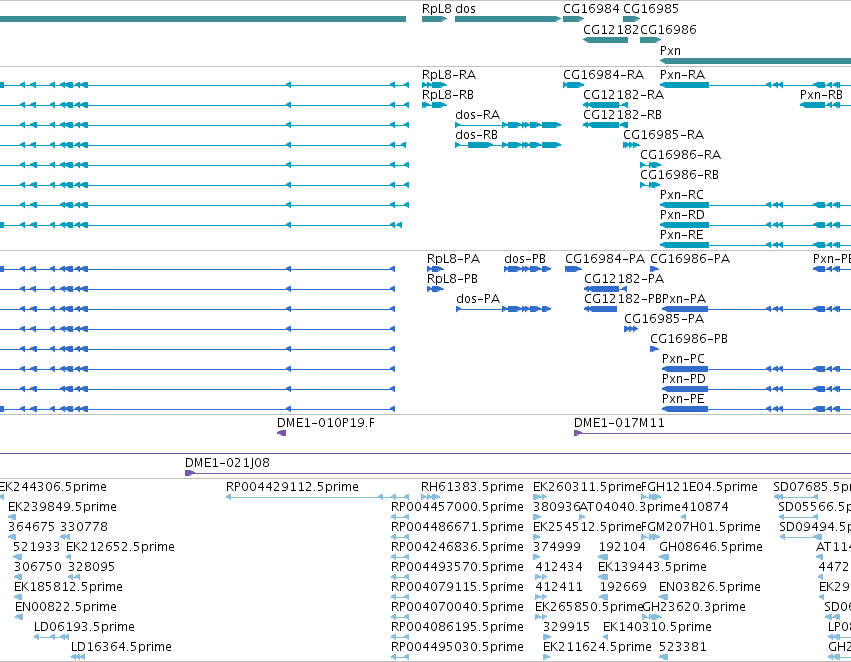Click the Pxn-PE protein label
The image size is (851, 662).
(683, 400)
